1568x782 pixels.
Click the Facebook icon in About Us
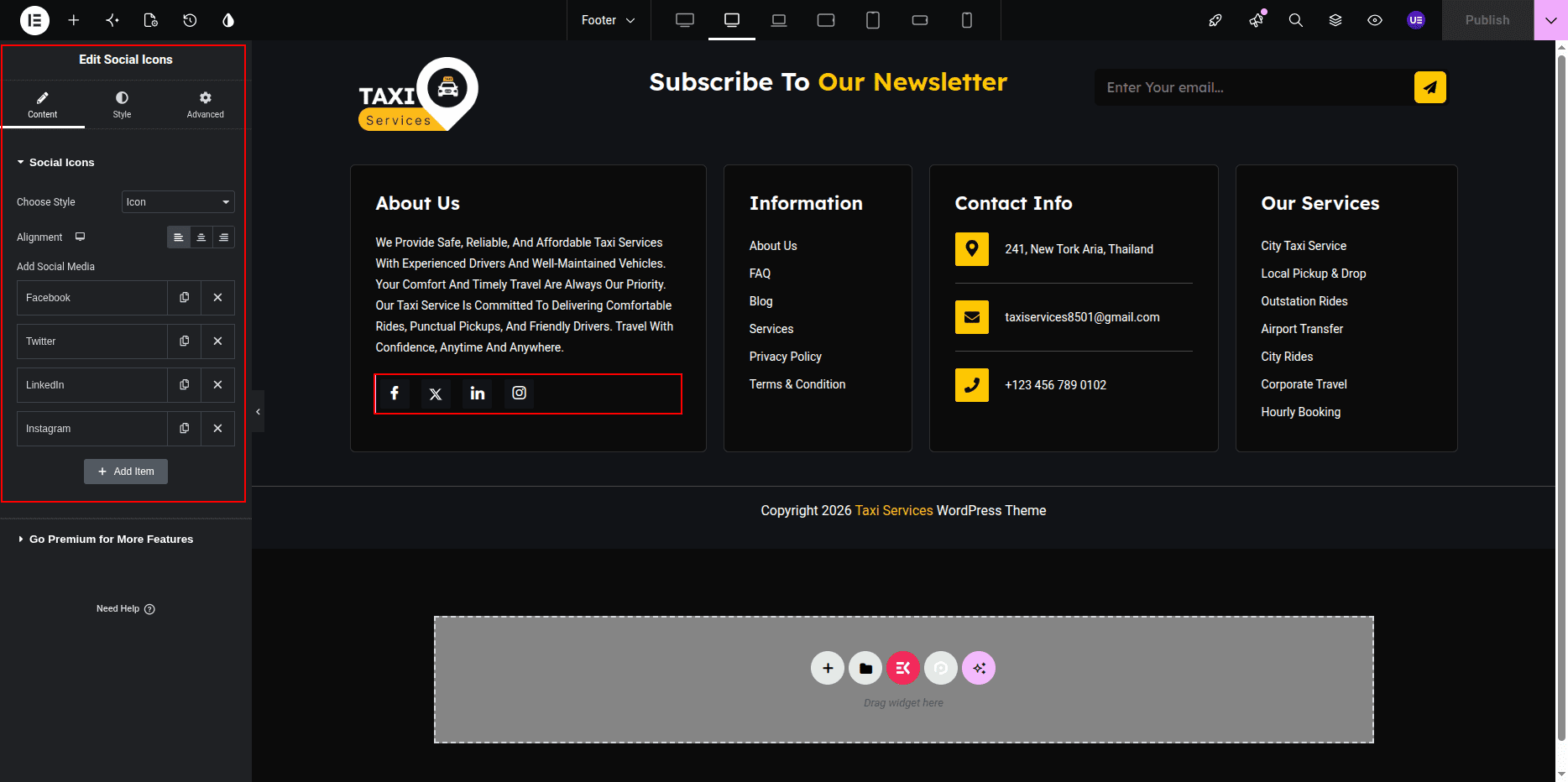coord(395,394)
